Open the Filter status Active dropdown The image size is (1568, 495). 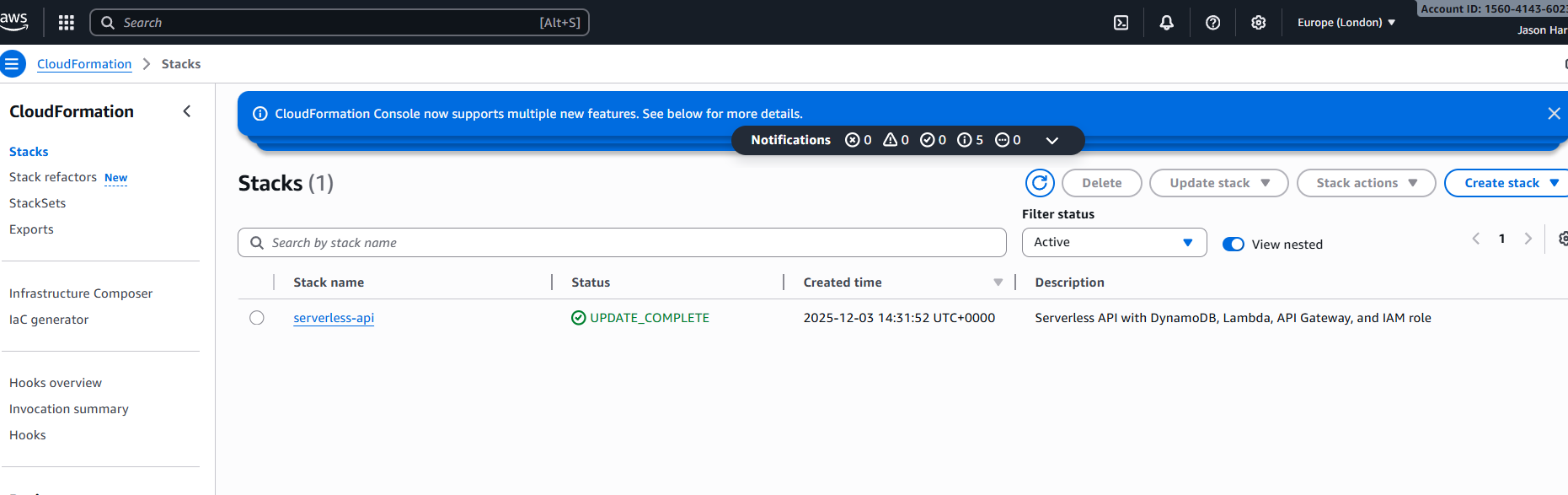[1113, 243]
